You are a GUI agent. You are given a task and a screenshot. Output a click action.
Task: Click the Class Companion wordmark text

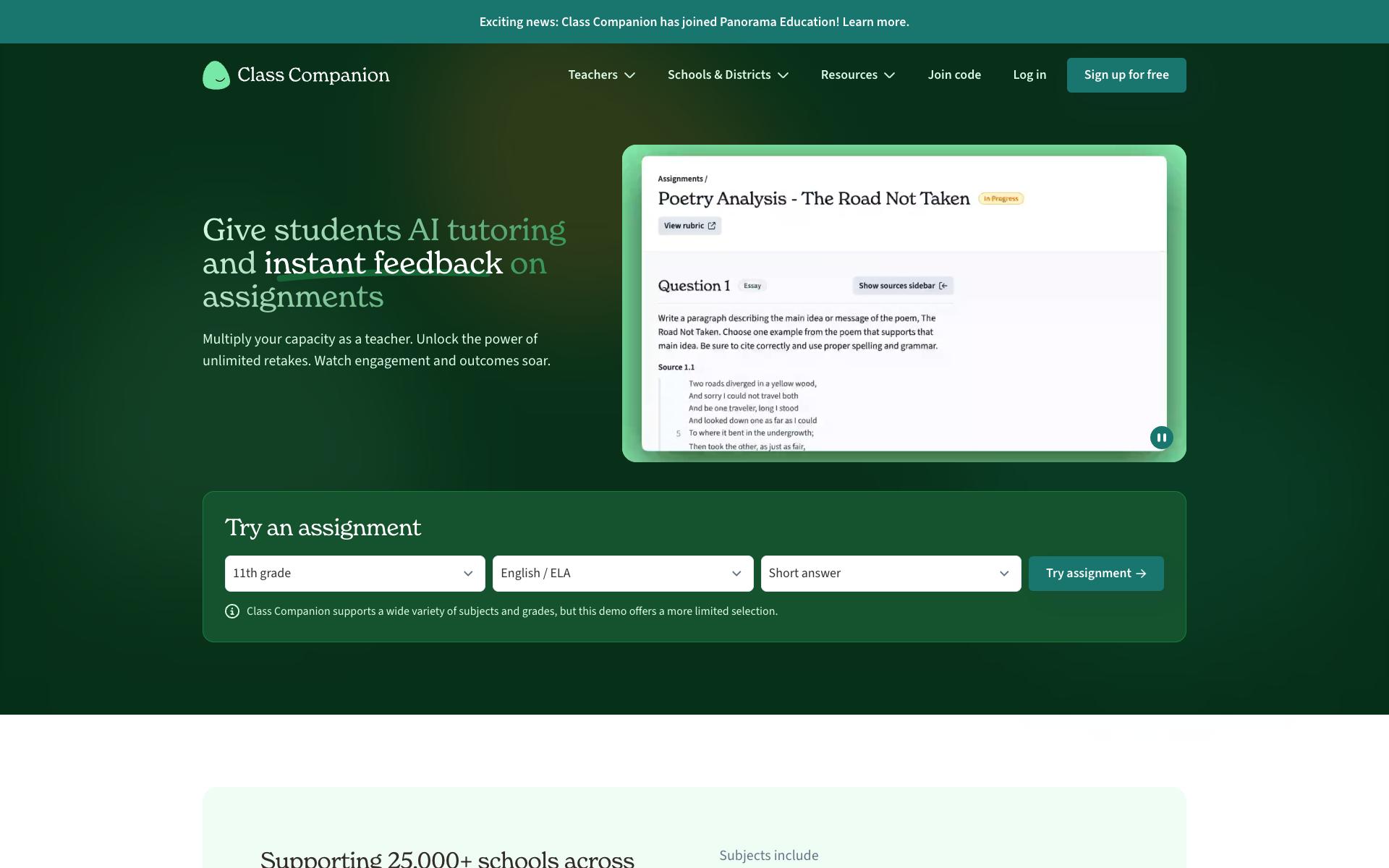click(x=313, y=75)
